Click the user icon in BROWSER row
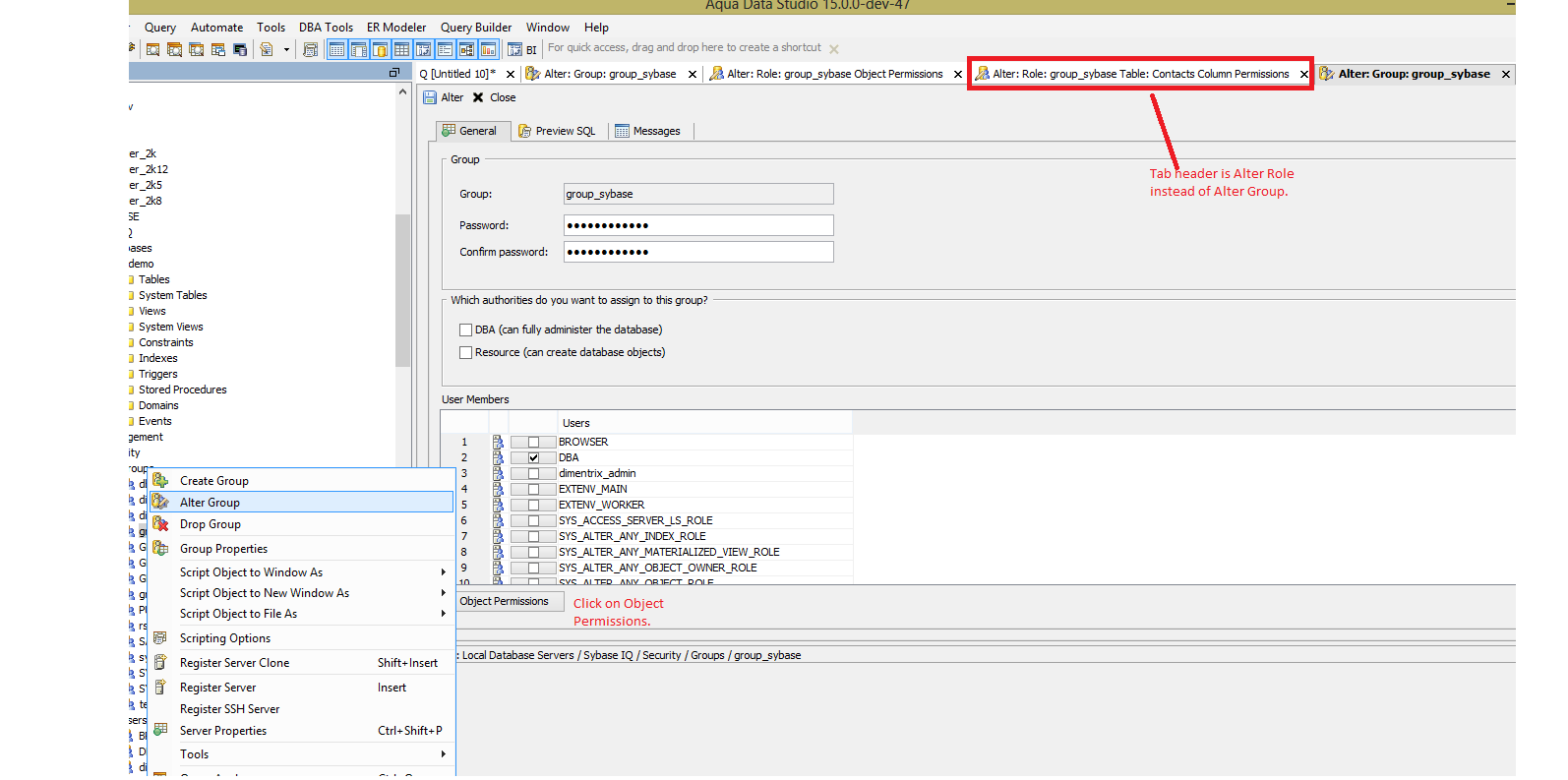Viewport: 1568px width, 780px height. [x=498, y=442]
